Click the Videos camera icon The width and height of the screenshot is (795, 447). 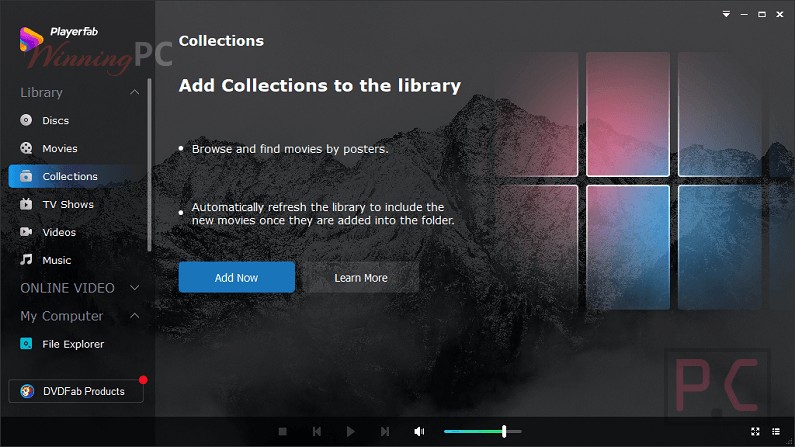(26, 232)
